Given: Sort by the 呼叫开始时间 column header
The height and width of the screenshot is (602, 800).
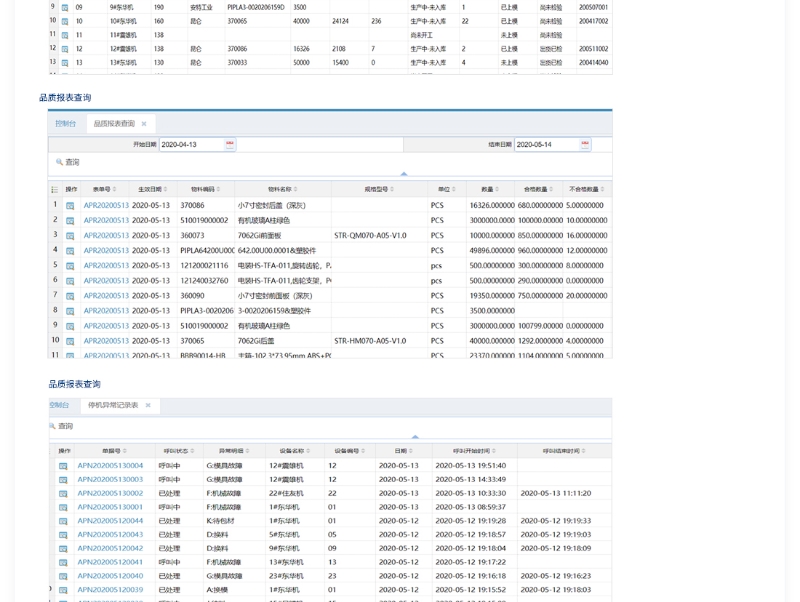Looking at the screenshot, I should coord(474,451).
